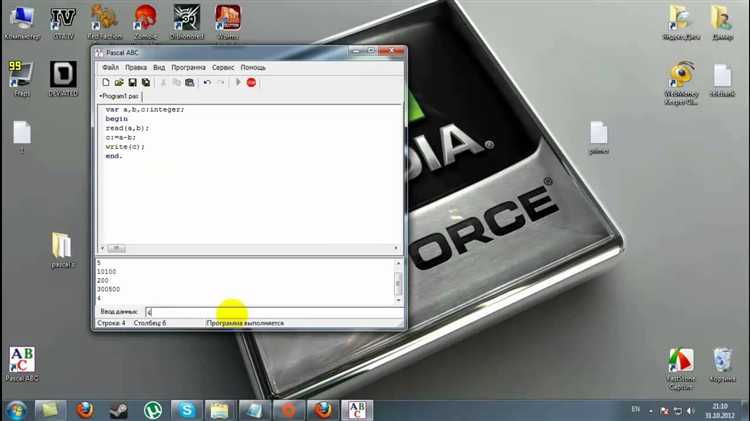Click the output panel scroll-down arrow
The height and width of the screenshot is (421, 750).
pos(398,300)
